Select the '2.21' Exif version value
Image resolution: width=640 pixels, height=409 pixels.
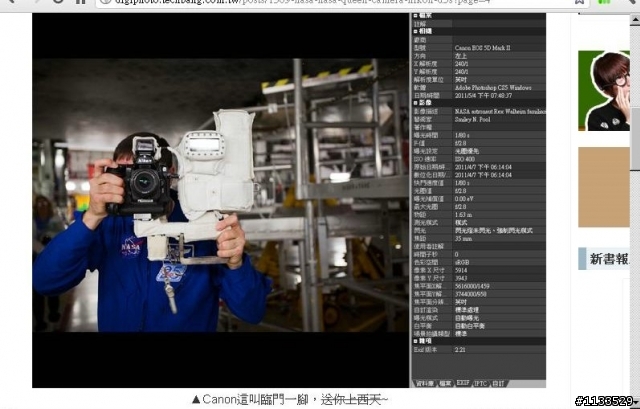(x=460, y=350)
